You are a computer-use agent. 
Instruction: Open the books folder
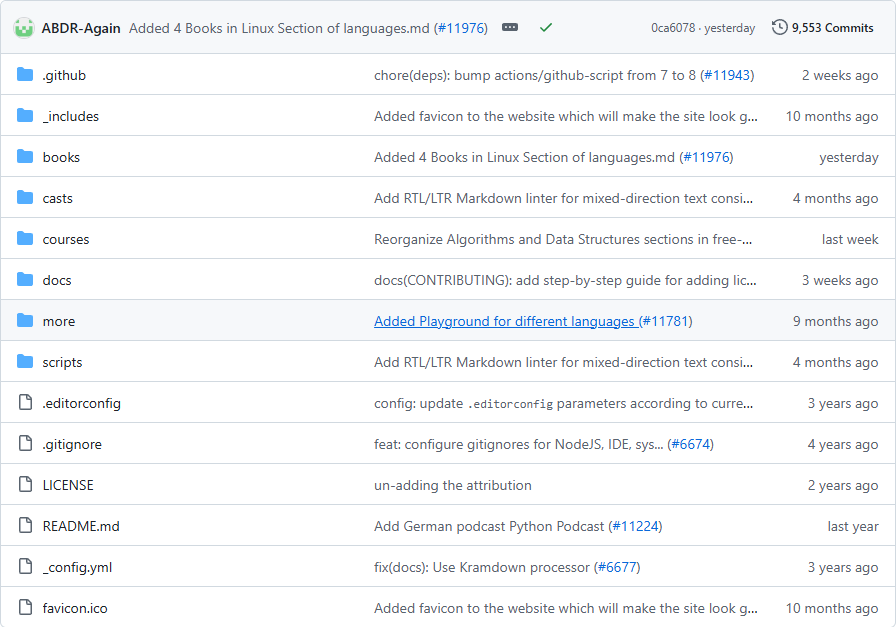pos(61,157)
